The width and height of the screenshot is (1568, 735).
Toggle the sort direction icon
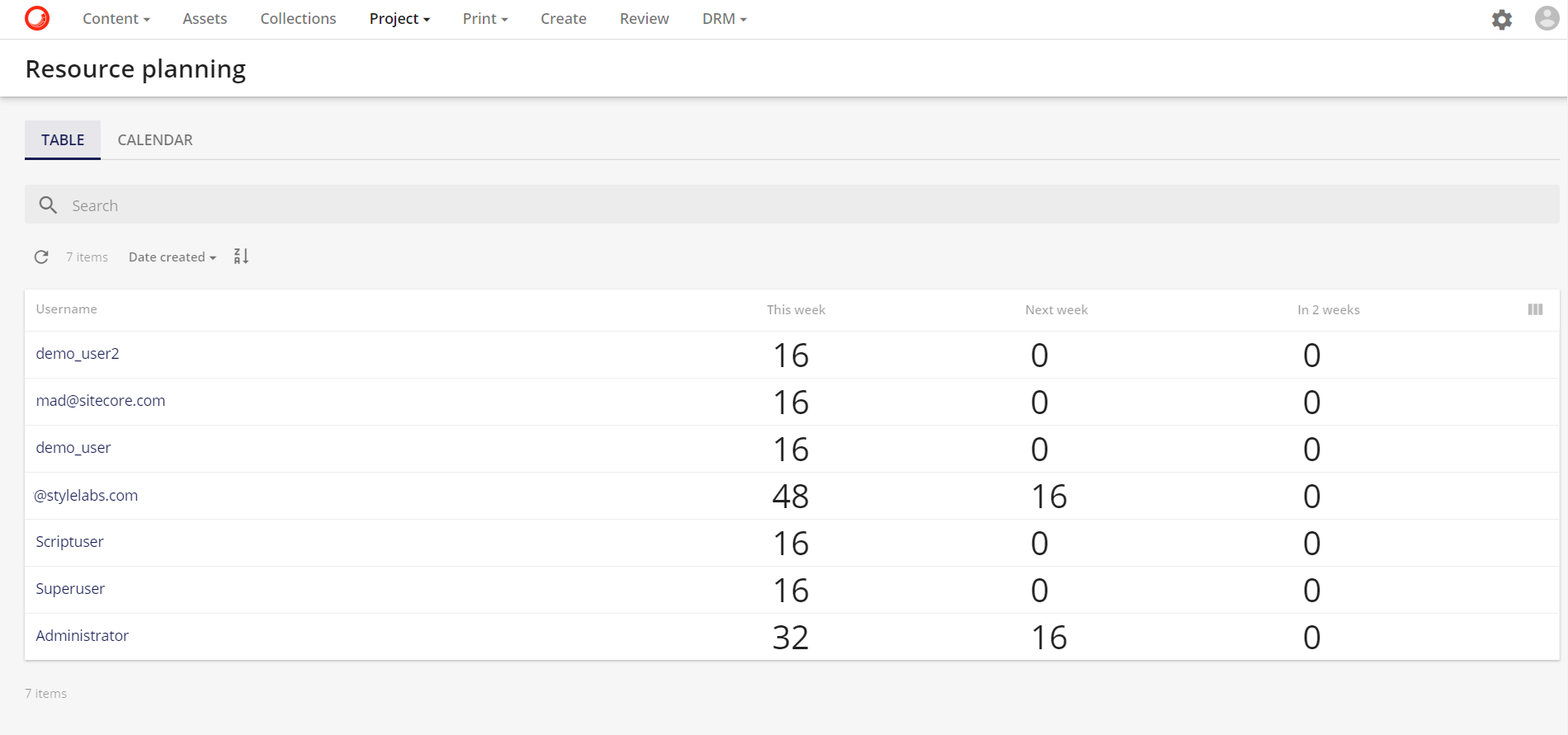point(241,257)
